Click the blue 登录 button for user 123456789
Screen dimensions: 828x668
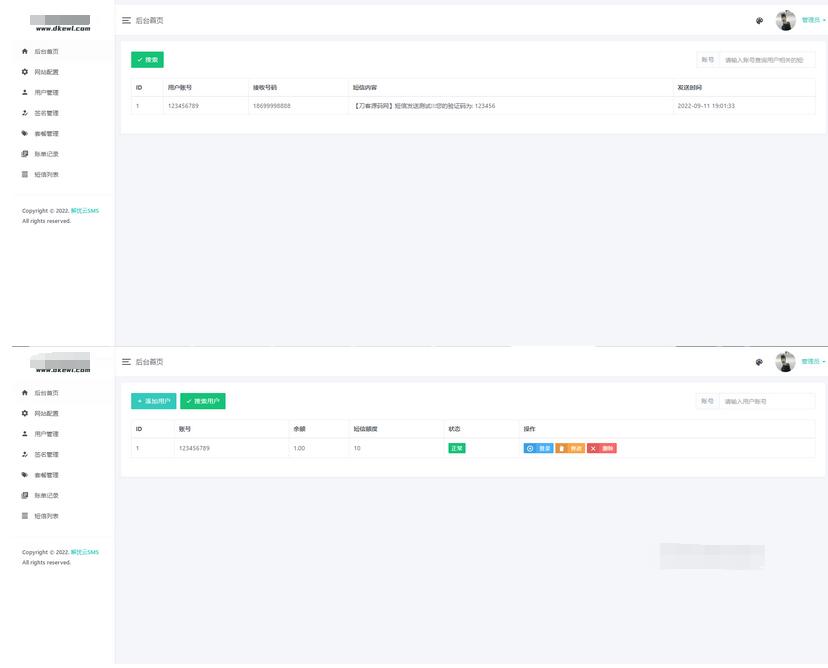click(538, 448)
